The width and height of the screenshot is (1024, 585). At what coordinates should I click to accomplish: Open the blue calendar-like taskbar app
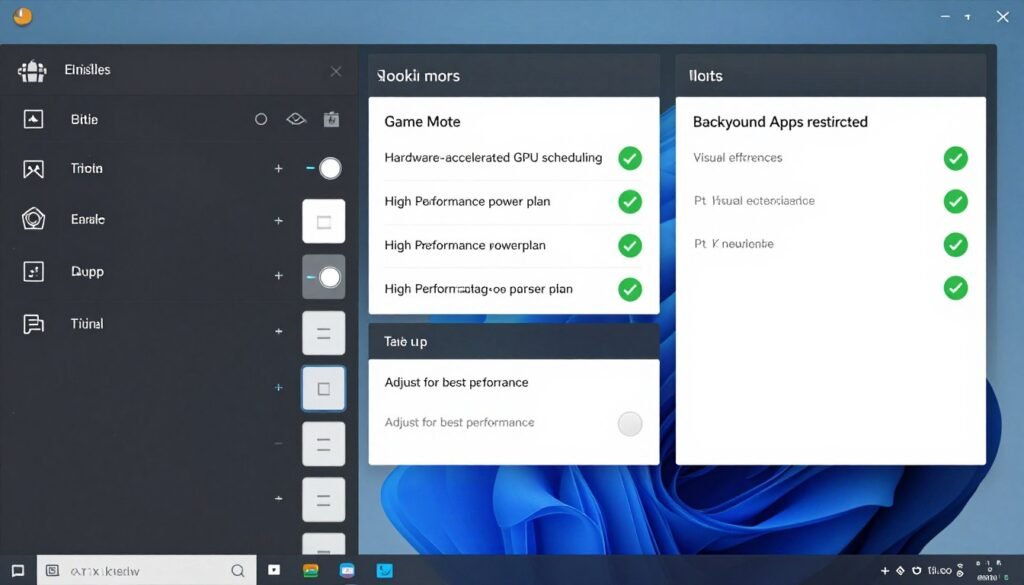(347, 571)
